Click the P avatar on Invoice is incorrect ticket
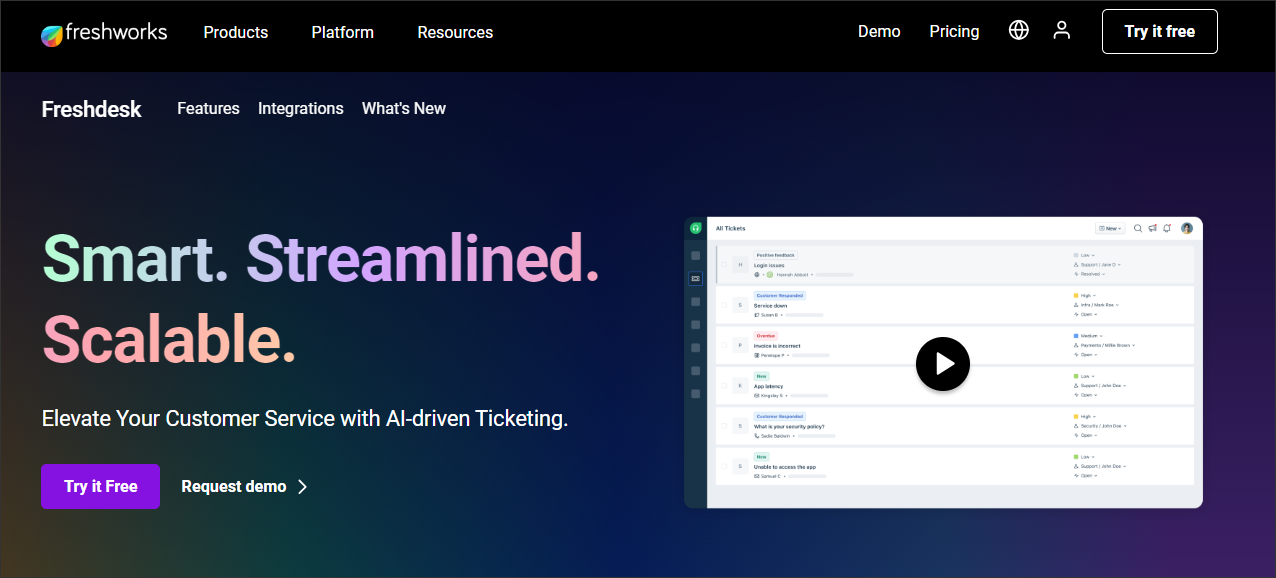 click(740, 345)
